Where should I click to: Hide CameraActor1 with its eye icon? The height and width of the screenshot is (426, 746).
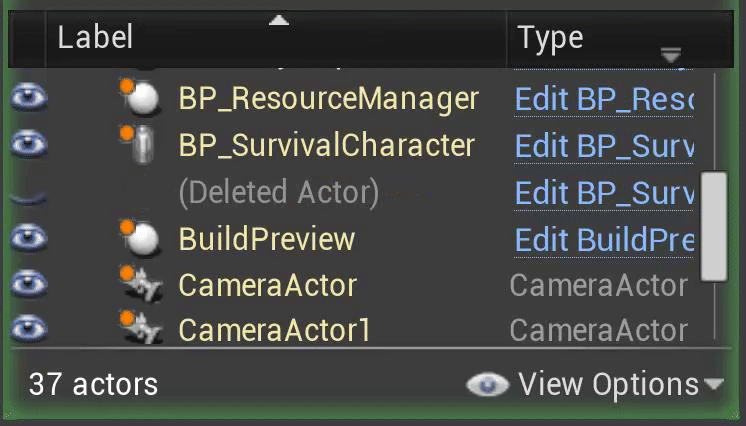point(28,330)
